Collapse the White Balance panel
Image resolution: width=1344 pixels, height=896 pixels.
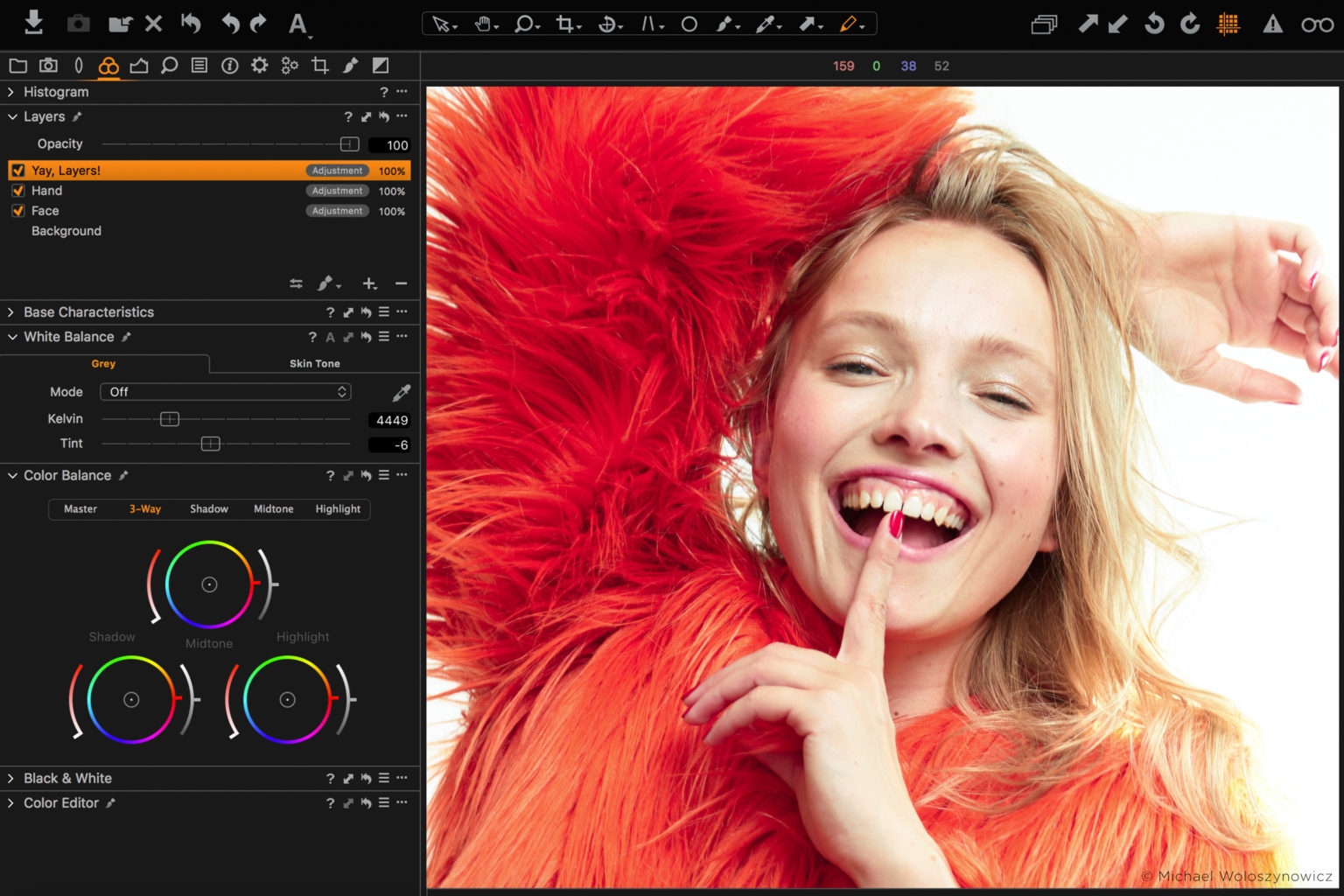11,337
